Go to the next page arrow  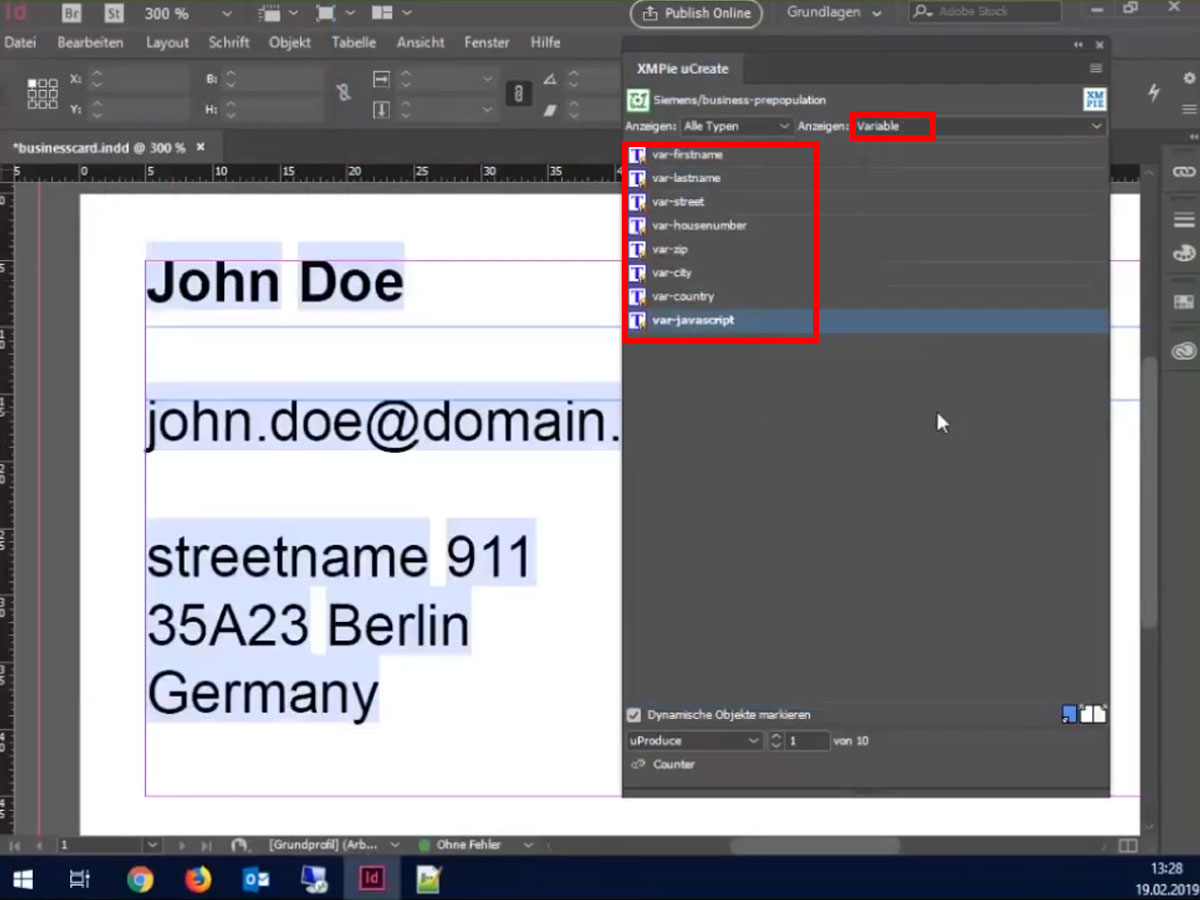(183, 845)
